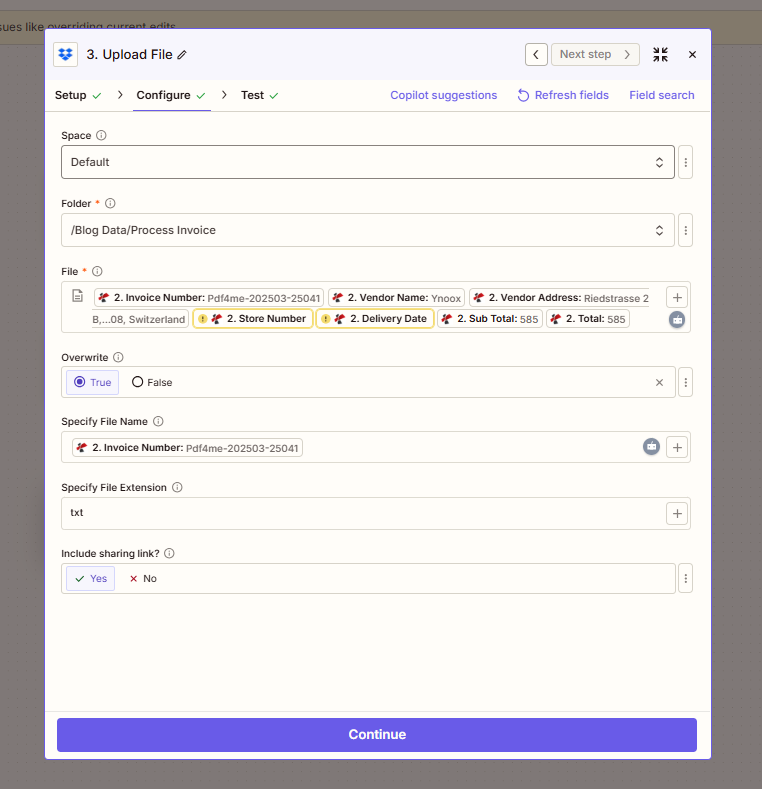Open the Folder dropdown Process Invoice
The width and height of the screenshot is (762, 789).
click(368, 230)
